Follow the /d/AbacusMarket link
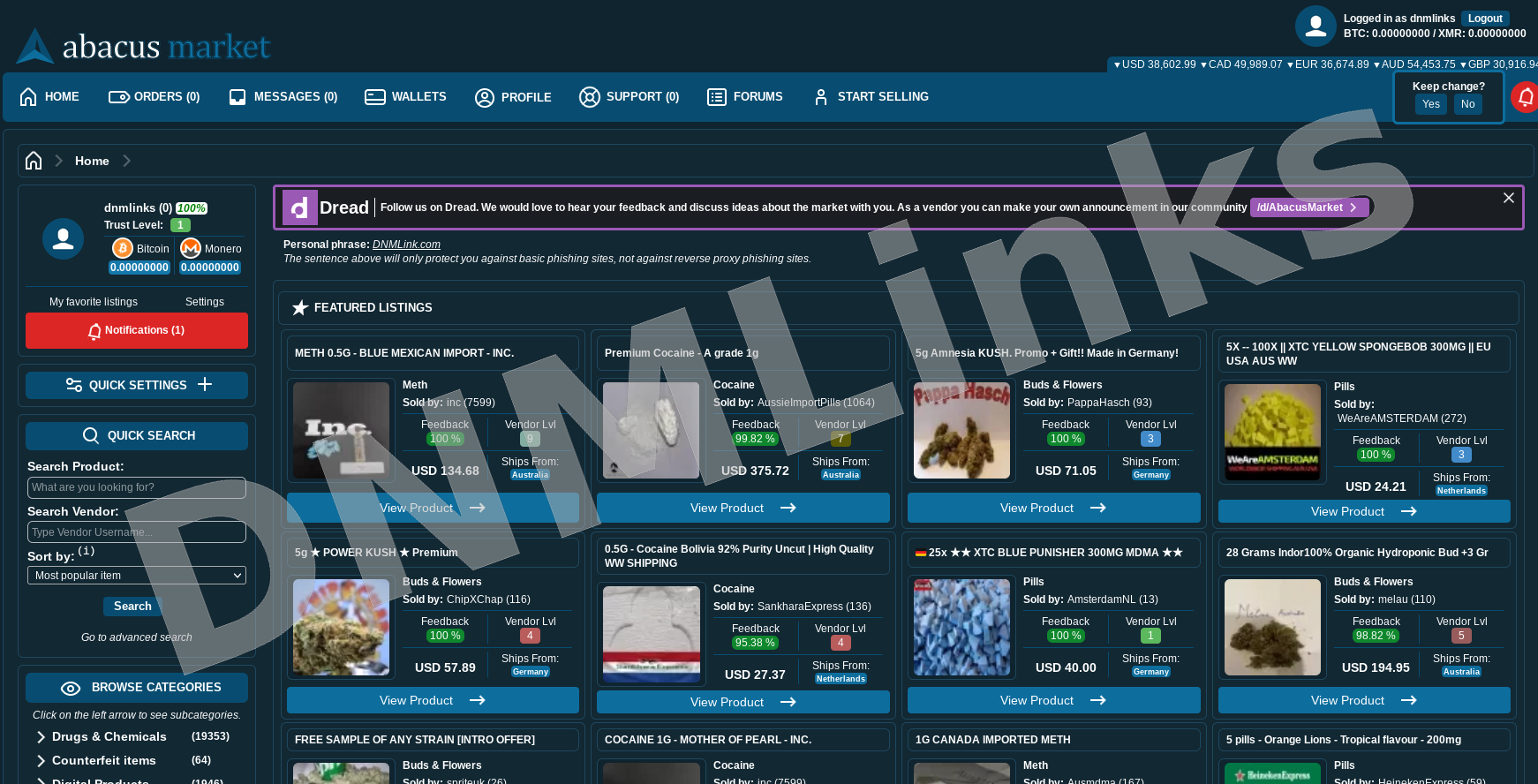 point(1309,207)
